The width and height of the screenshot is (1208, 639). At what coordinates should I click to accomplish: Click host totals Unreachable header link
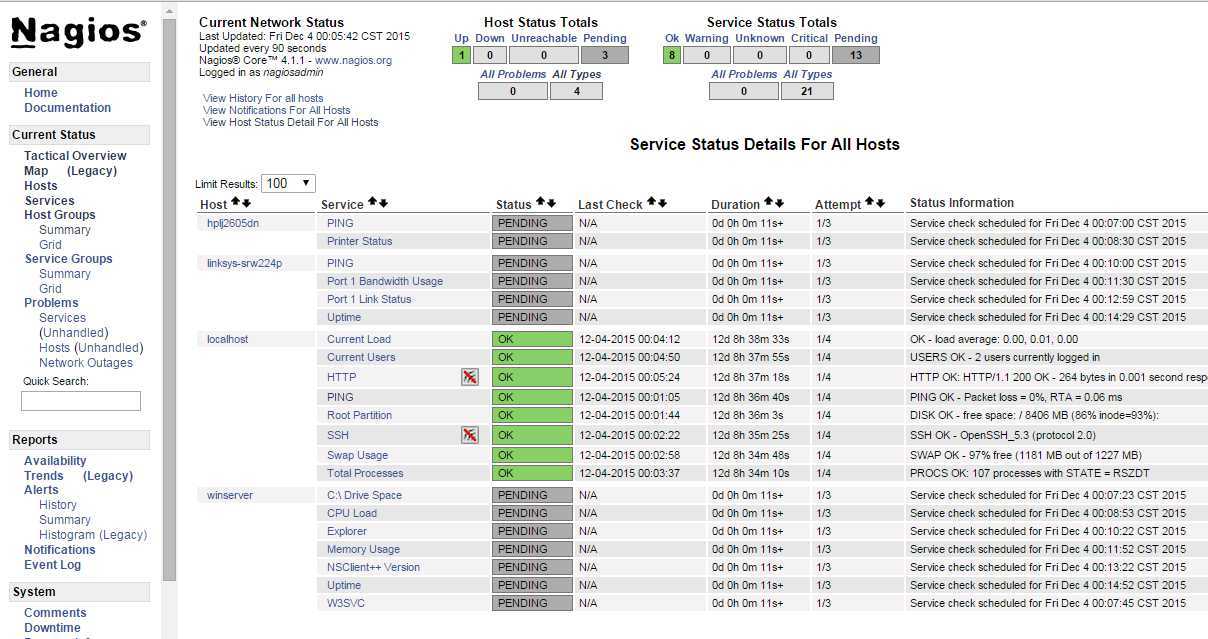(544, 38)
